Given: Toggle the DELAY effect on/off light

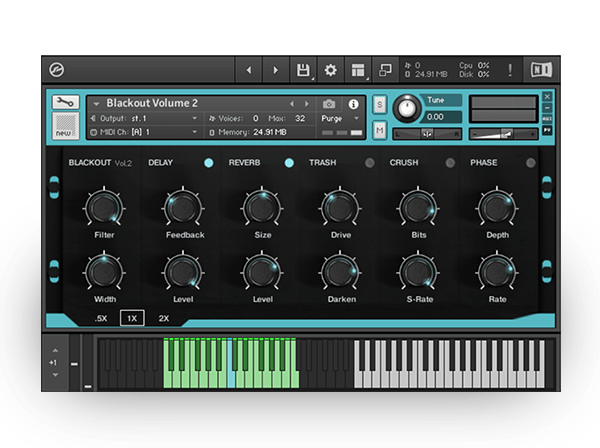Looking at the screenshot, I should tap(209, 163).
